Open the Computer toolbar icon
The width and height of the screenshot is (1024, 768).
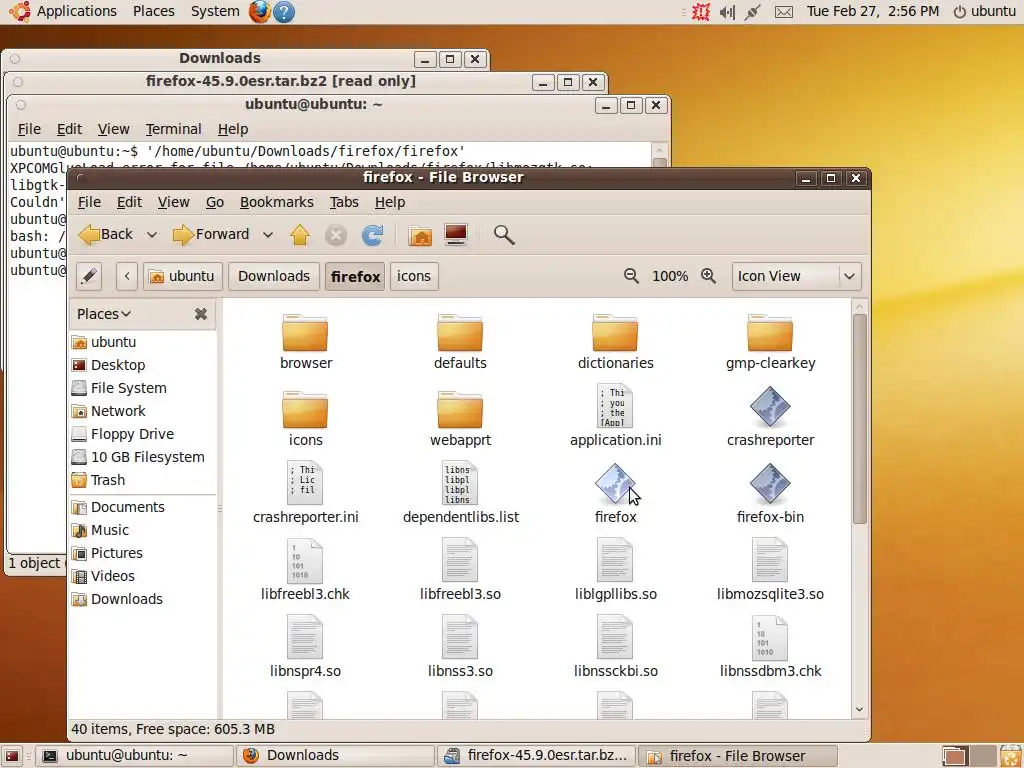456,234
